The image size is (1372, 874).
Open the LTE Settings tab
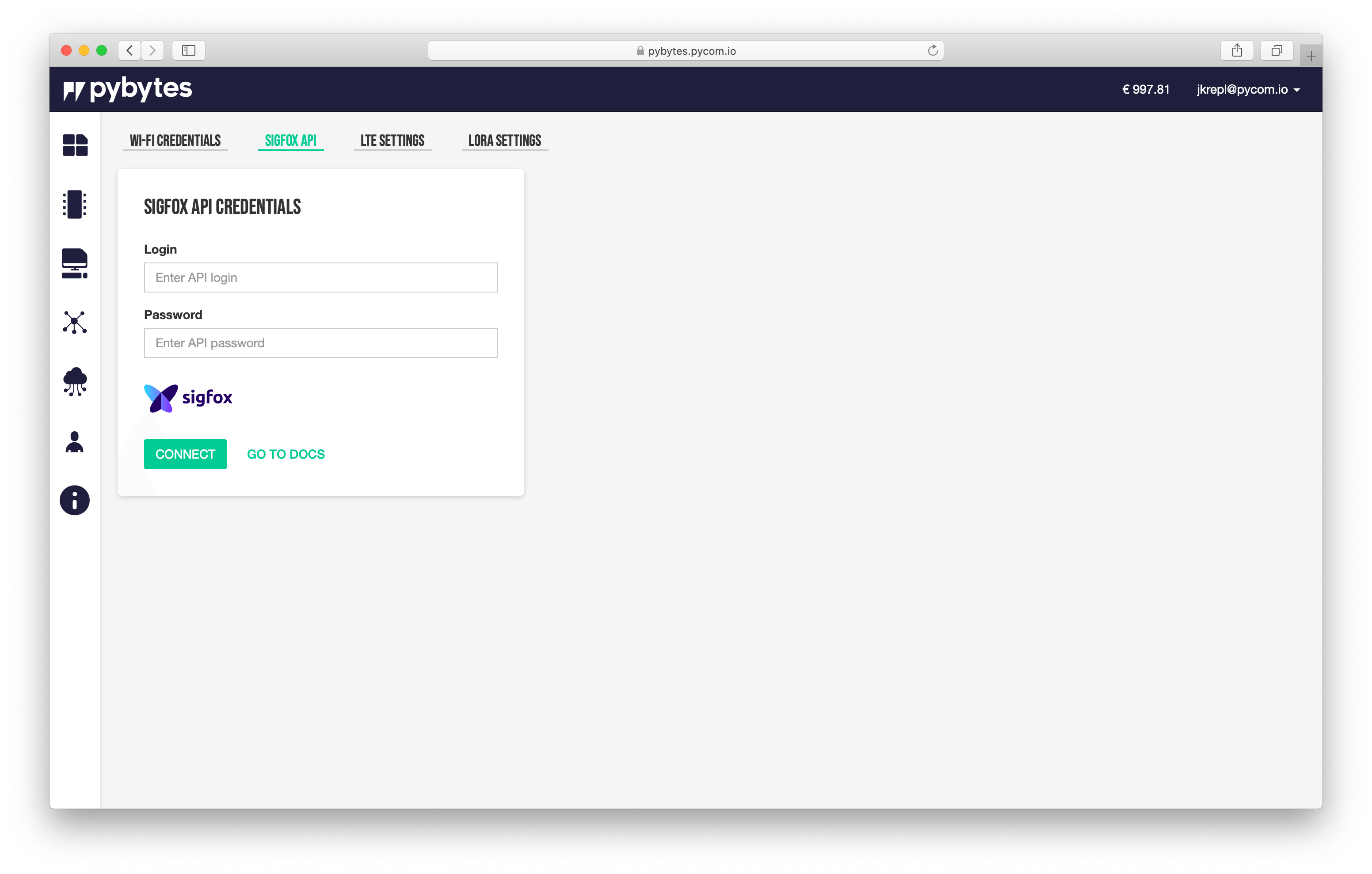(392, 141)
